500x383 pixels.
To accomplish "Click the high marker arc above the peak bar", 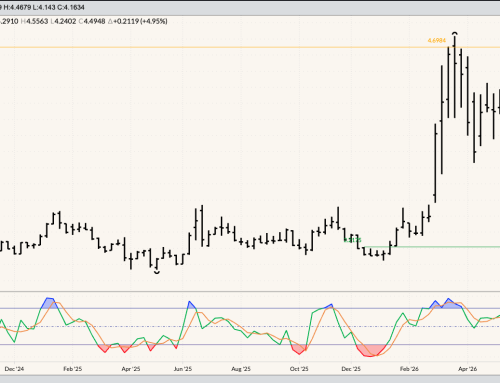I will (x=455, y=33).
